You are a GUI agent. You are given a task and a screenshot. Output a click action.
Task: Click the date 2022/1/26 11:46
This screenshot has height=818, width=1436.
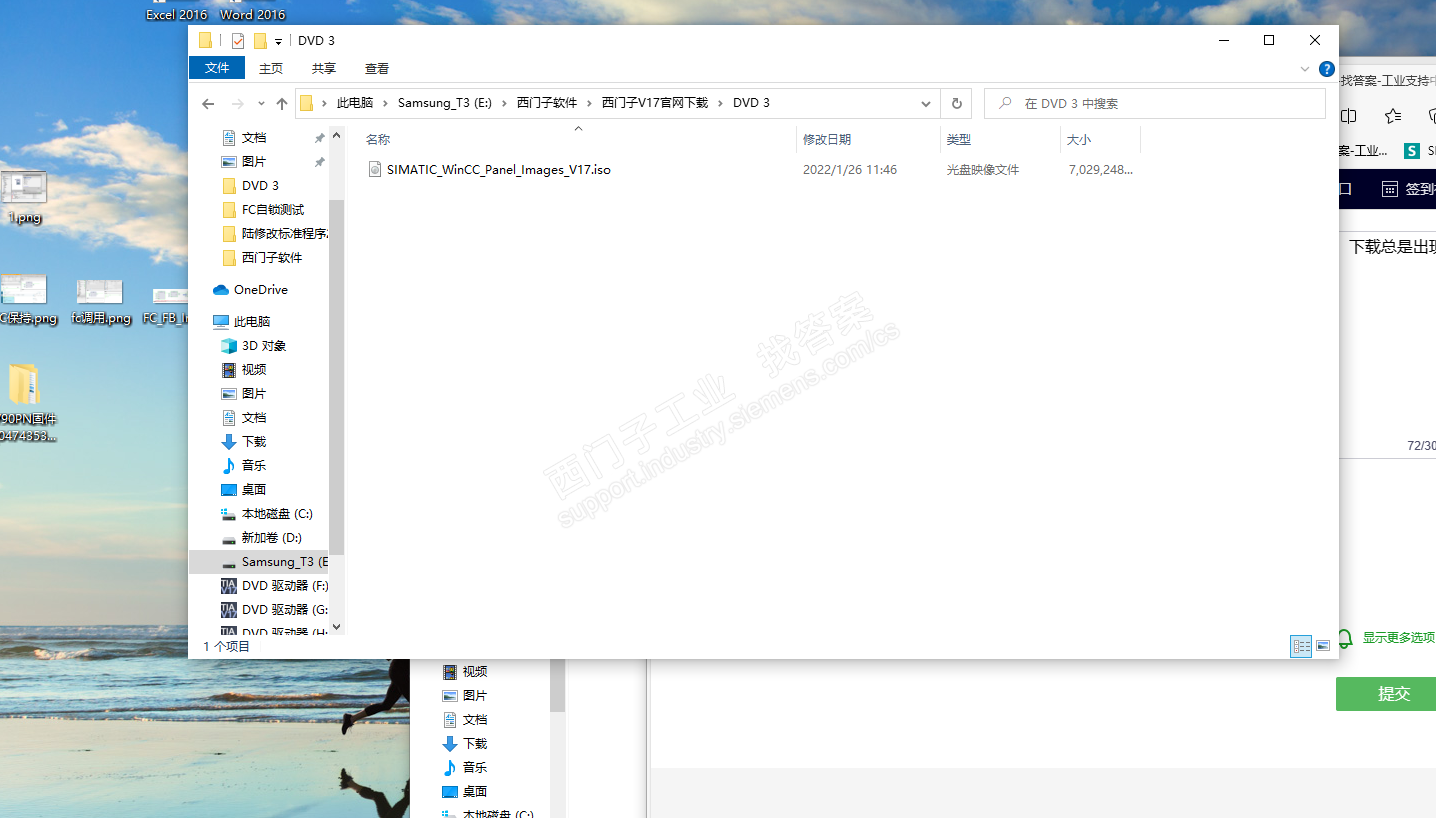(850, 170)
